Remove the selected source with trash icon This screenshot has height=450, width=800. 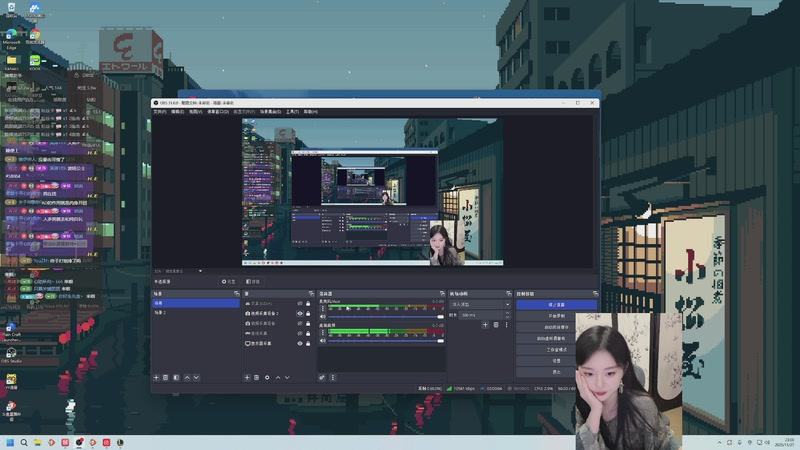[257, 378]
